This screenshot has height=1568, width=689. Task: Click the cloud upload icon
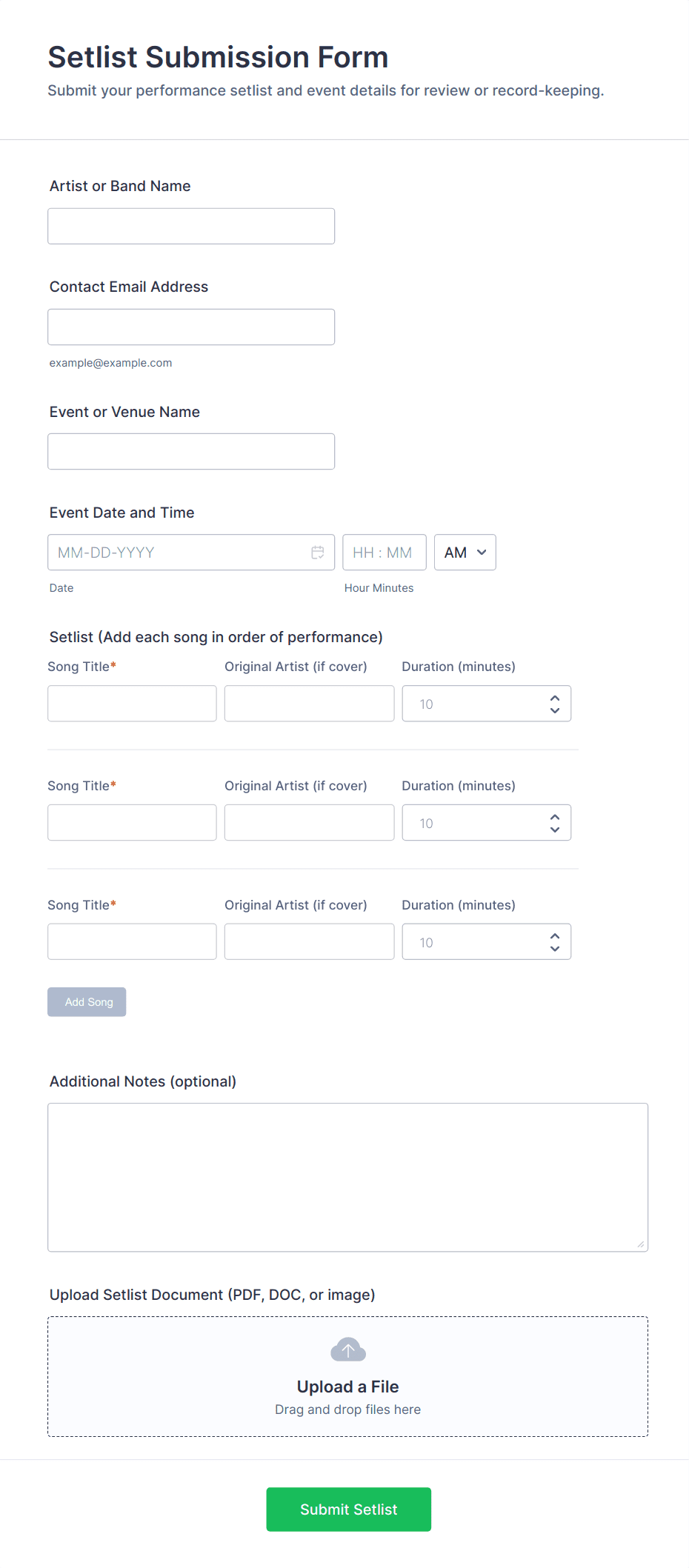pyautogui.click(x=347, y=1350)
